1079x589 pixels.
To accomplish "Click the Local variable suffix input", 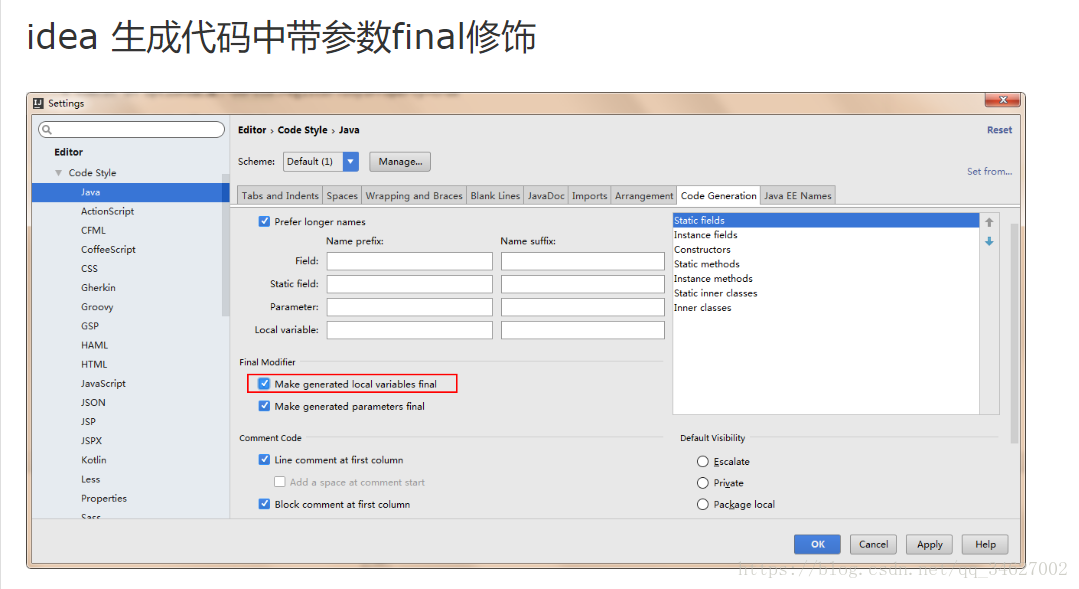I will 583,330.
